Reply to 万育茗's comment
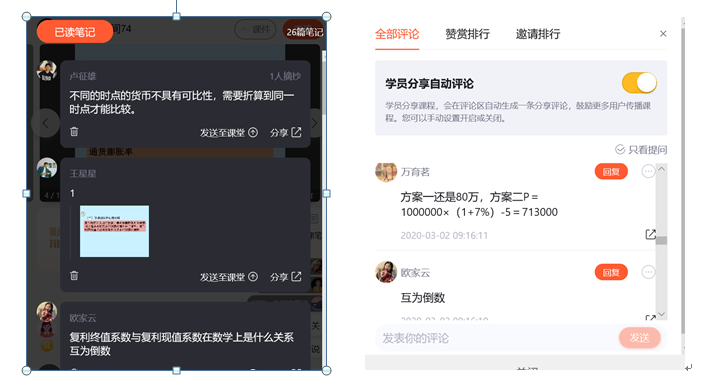706x390 pixels. (611, 172)
